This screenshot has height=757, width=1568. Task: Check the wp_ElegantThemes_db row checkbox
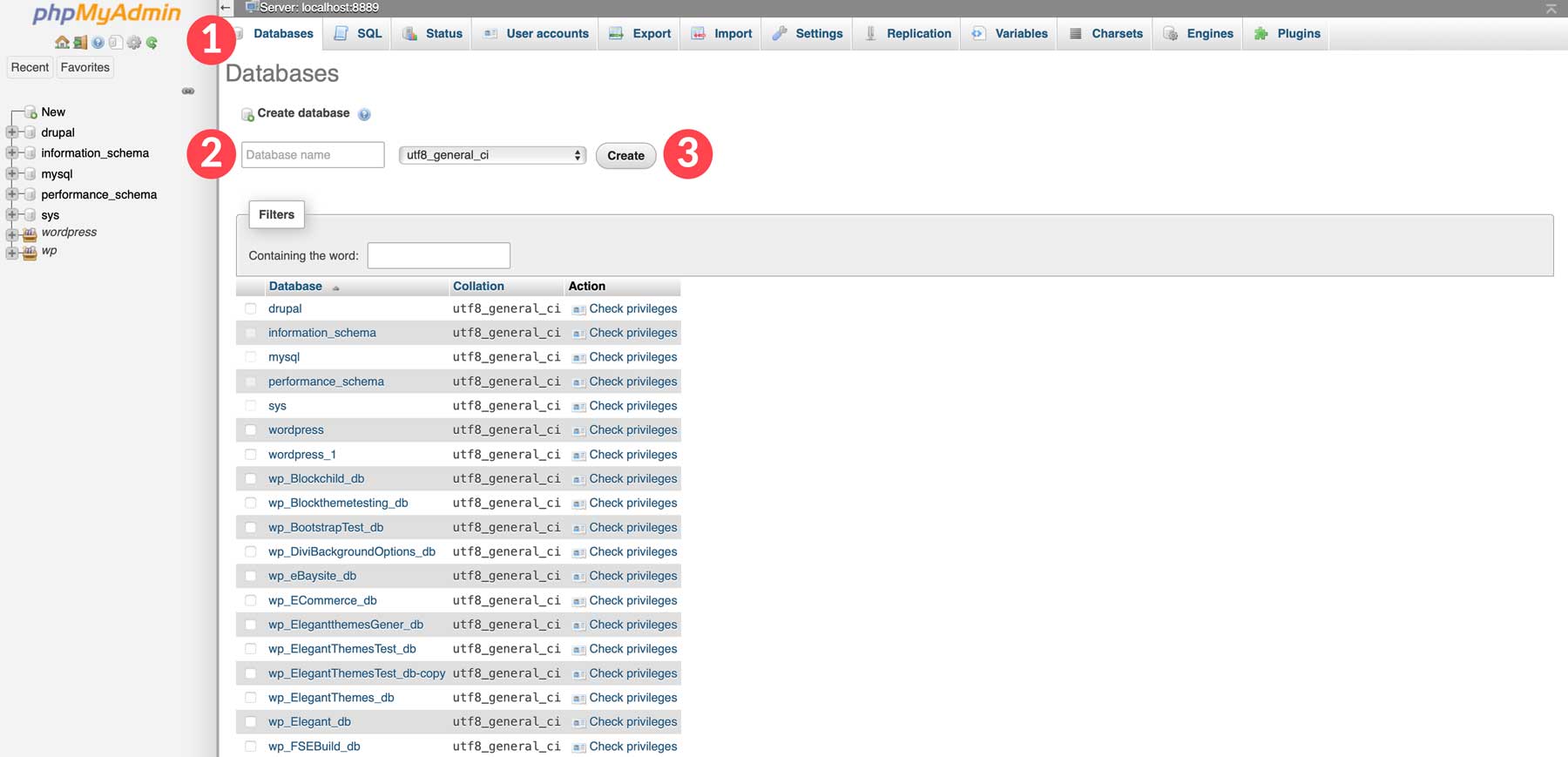pyautogui.click(x=251, y=697)
